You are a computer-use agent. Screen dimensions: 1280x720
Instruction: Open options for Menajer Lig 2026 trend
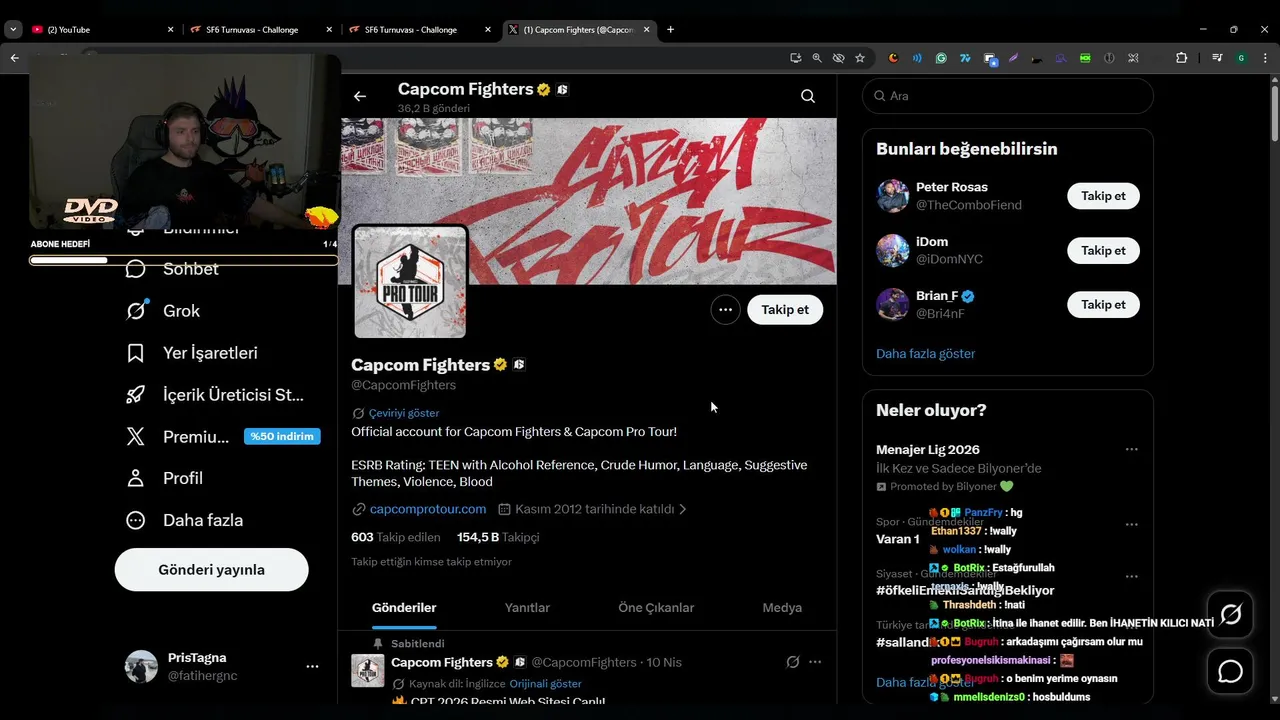point(1131,449)
